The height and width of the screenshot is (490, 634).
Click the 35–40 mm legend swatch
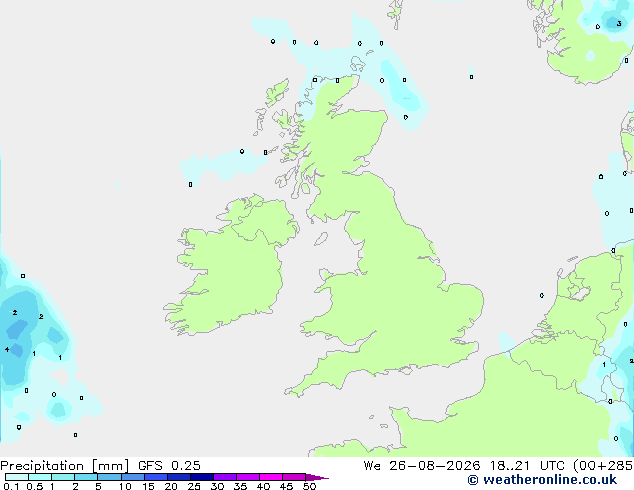coord(247,477)
